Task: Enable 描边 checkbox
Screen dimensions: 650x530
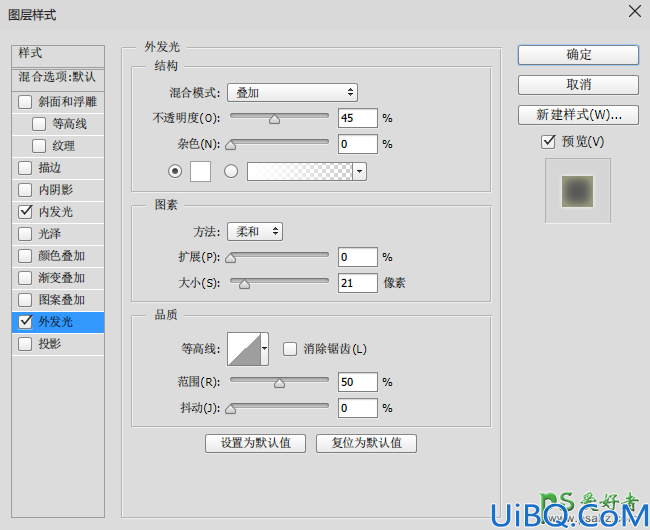Action: pos(25,168)
